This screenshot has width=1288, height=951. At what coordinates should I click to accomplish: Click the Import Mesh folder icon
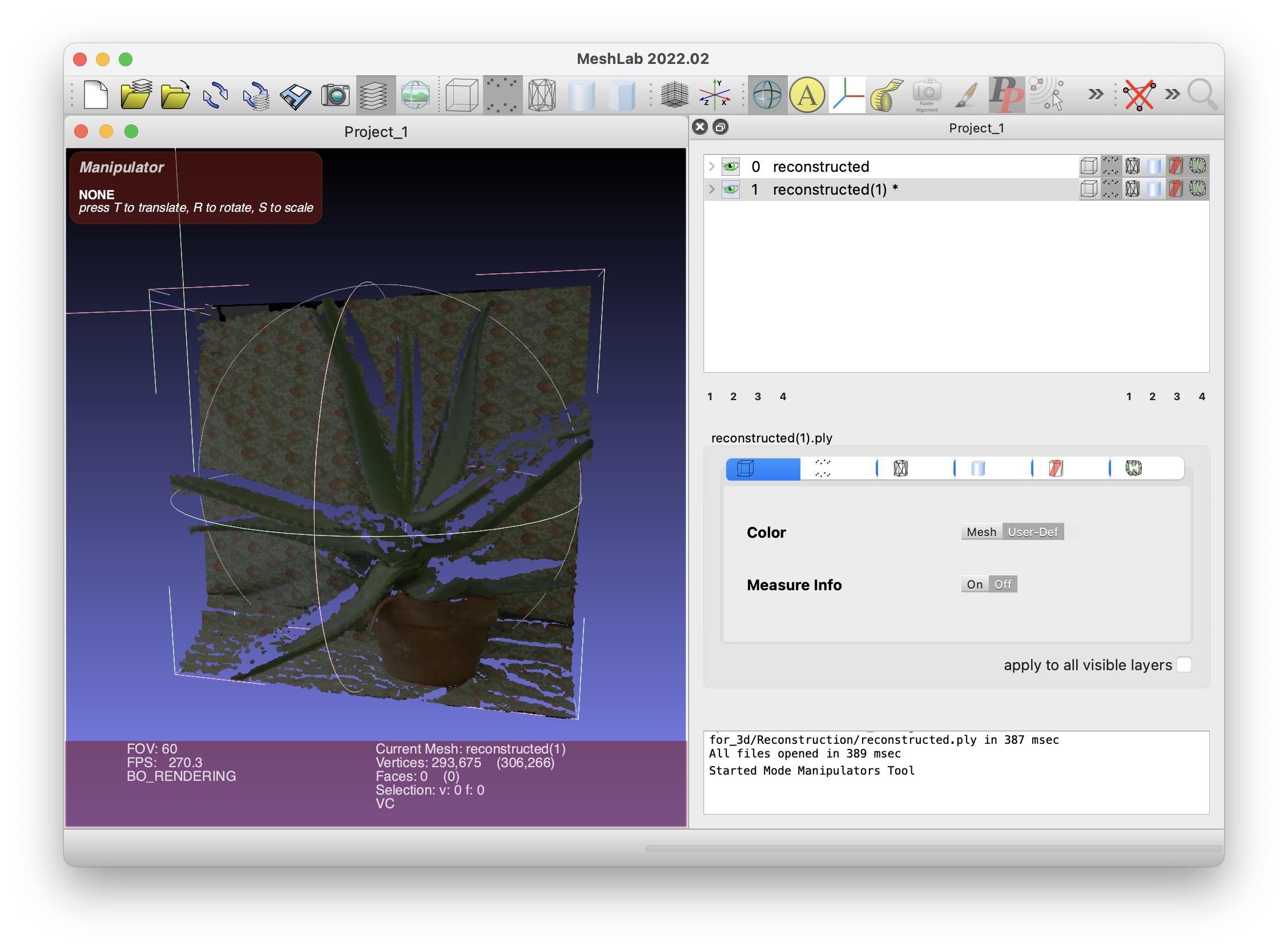(x=176, y=95)
